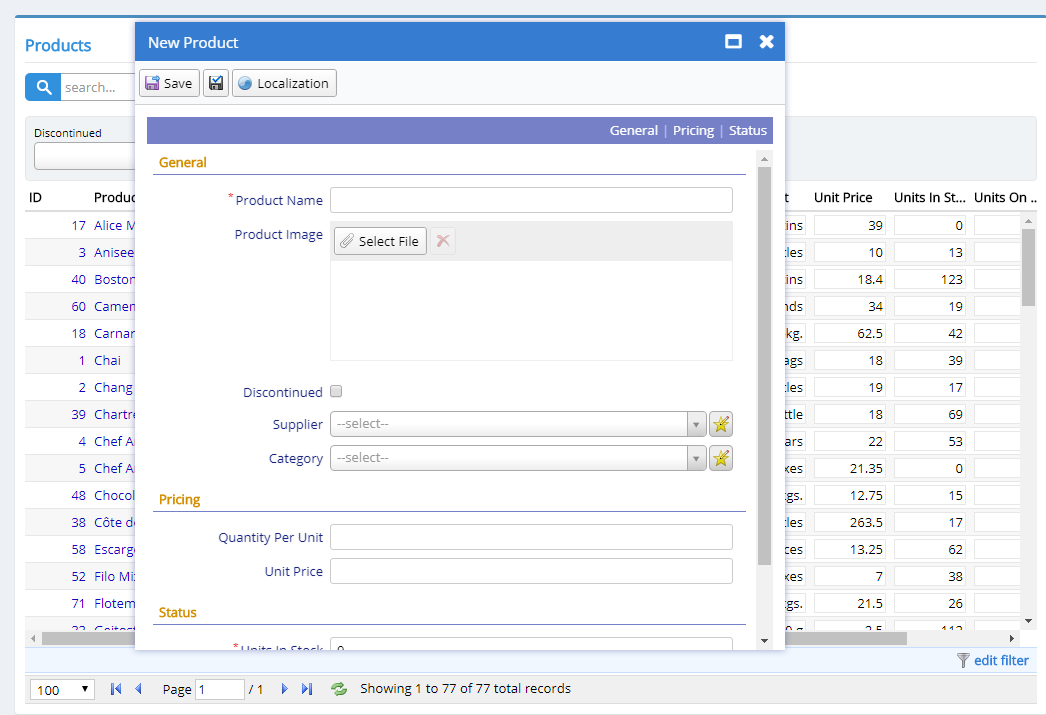Screen dimensions: 1046x715
Task: Click into the Product Name field
Action: [x=531, y=200]
